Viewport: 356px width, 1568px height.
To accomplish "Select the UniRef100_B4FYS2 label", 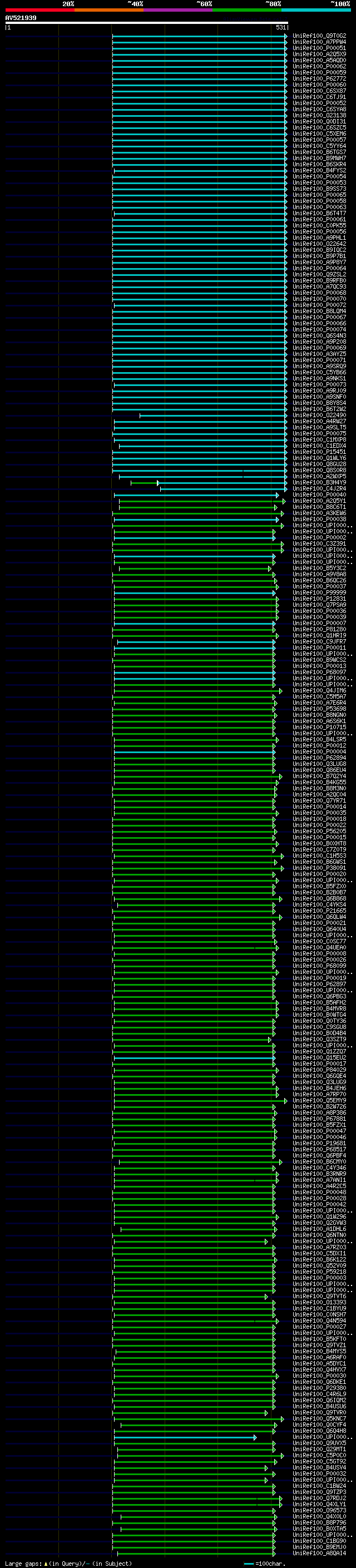I will pyautogui.click(x=319, y=170).
